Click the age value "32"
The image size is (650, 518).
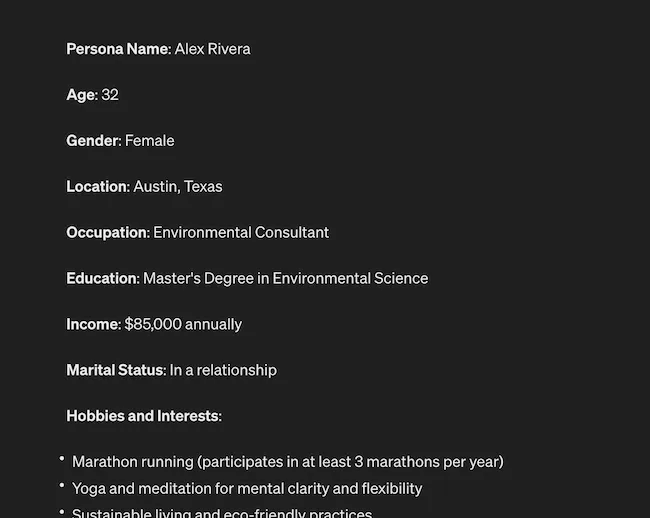[110, 95]
